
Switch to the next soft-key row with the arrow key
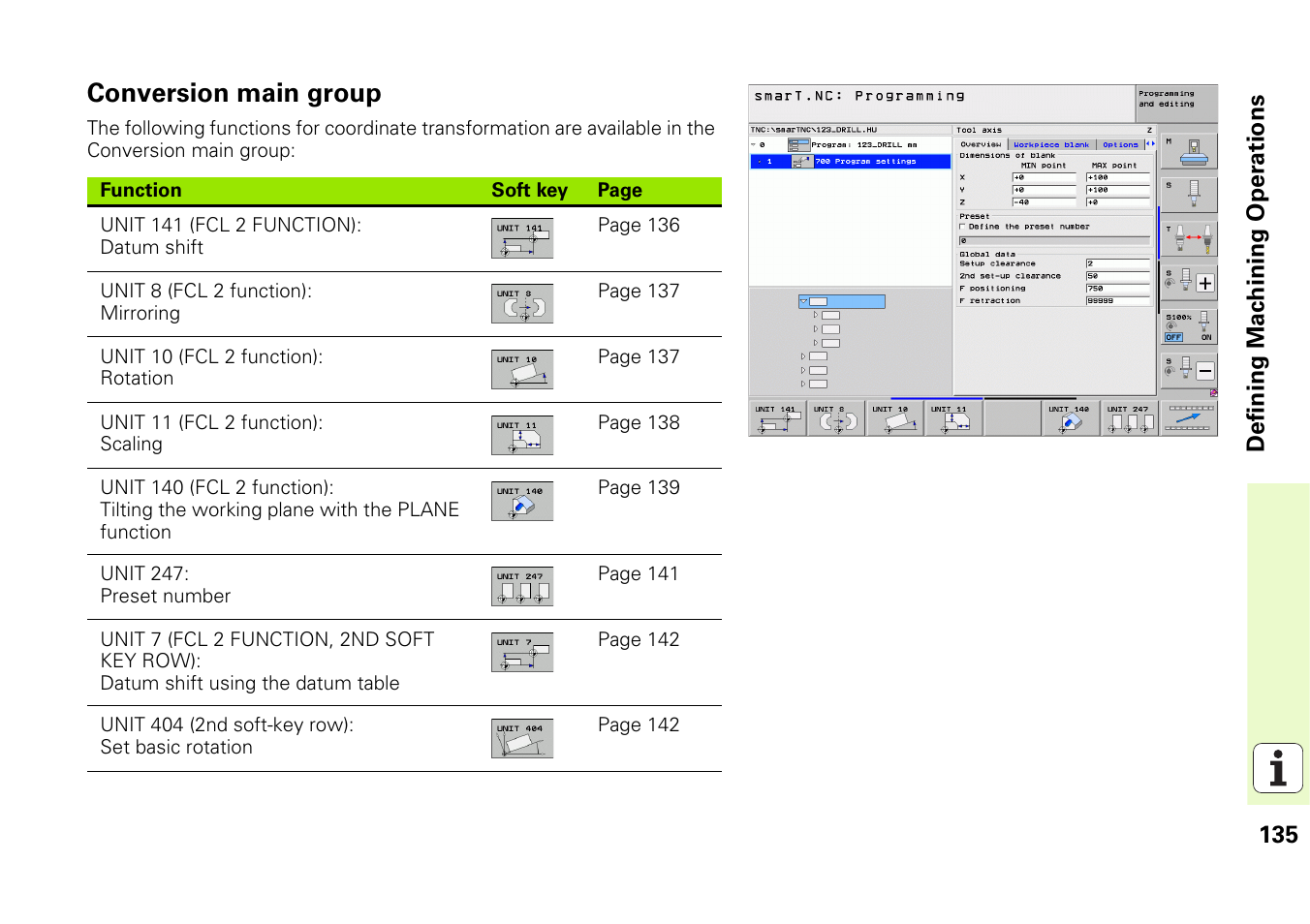point(1189,418)
